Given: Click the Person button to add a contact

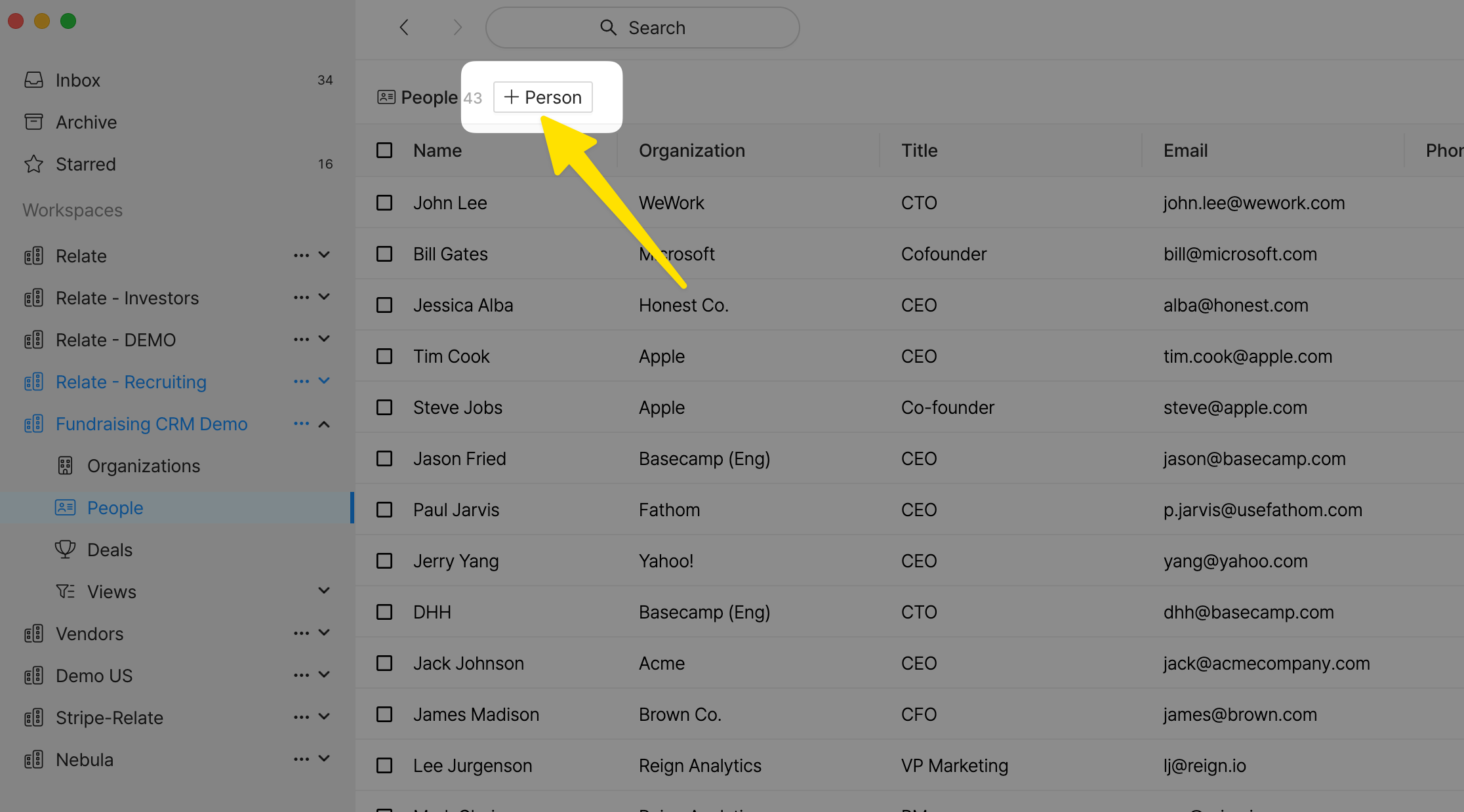Looking at the screenshot, I should tap(542, 96).
